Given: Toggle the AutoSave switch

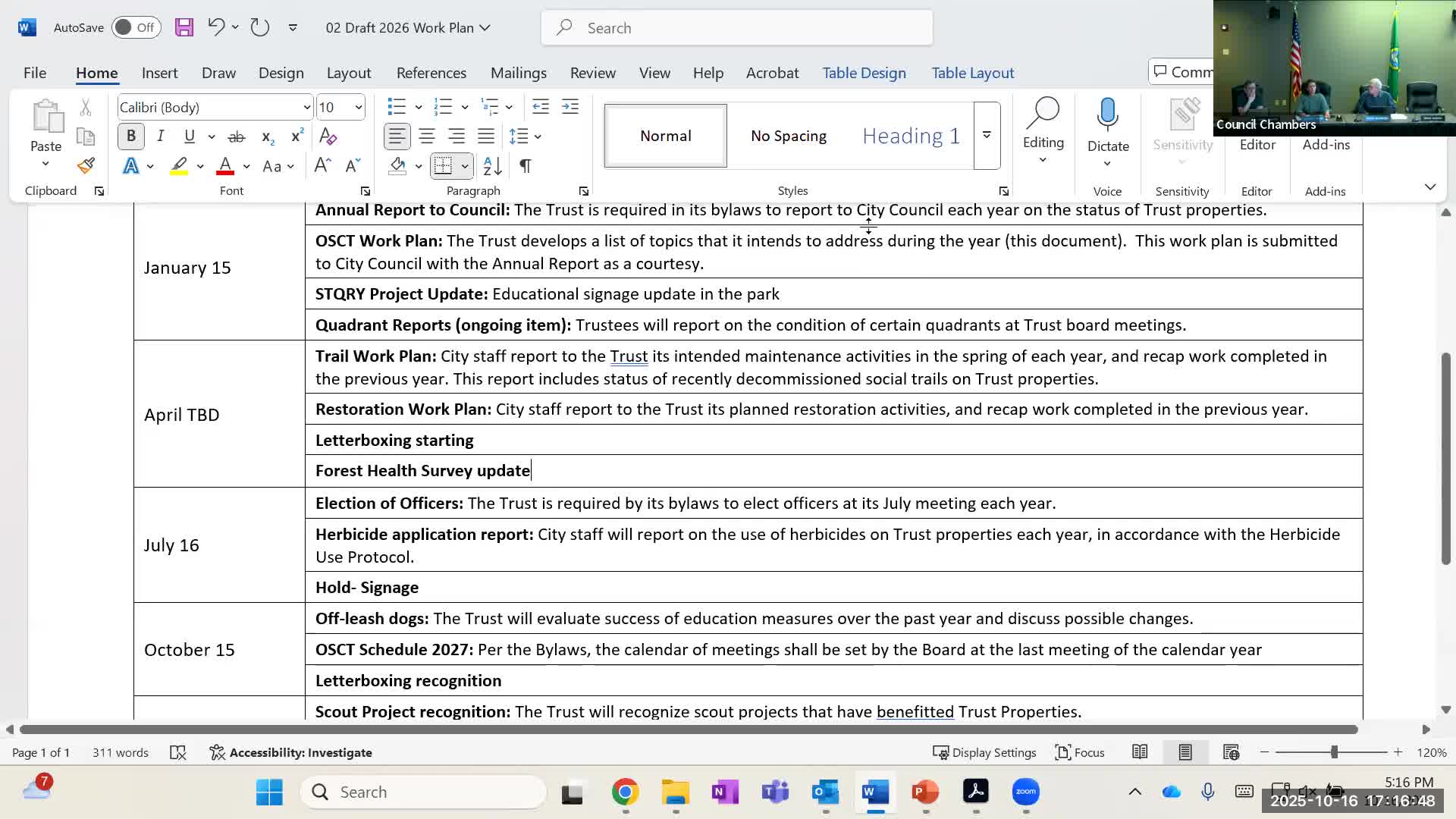Looking at the screenshot, I should [x=136, y=28].
